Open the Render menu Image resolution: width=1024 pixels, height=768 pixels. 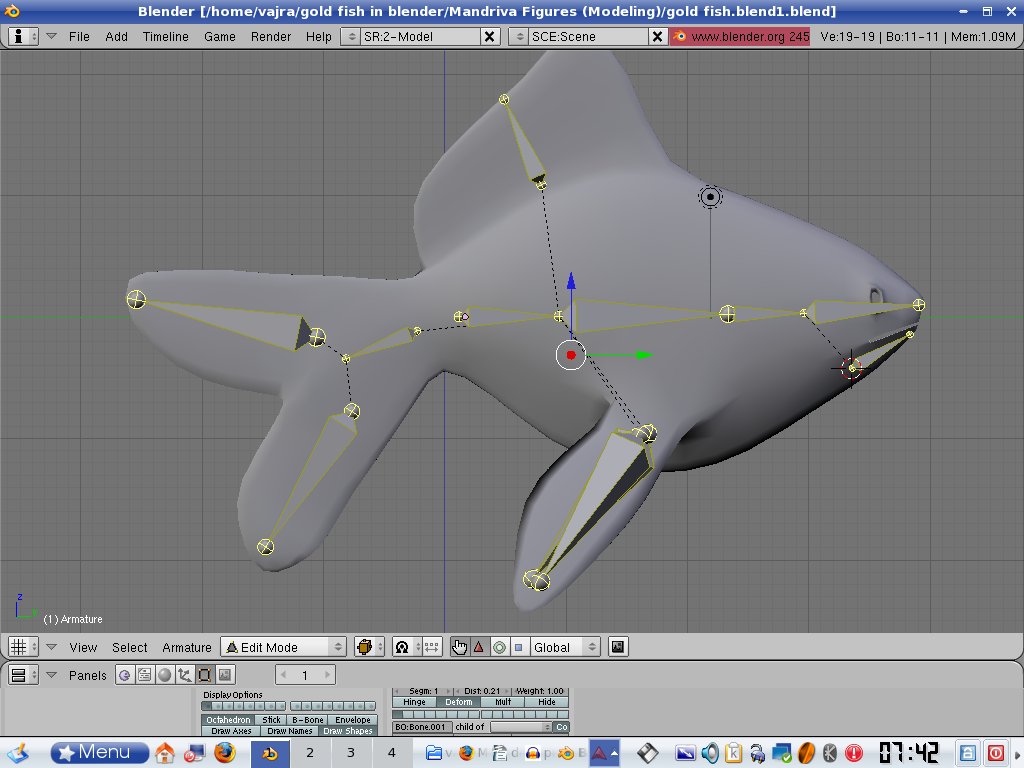(271, 36)
